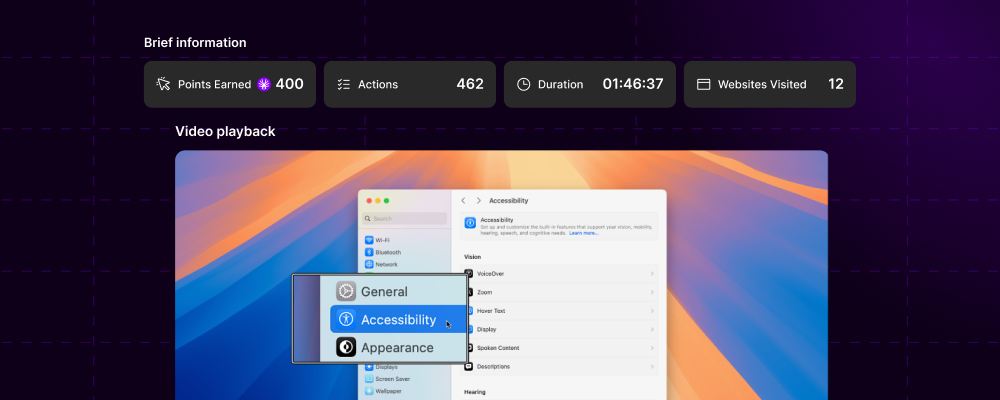Screen dimensions: 1000x400
Task: Click the Wi-Fi icon in Settings sidebar
Action: tap(369, 241)
